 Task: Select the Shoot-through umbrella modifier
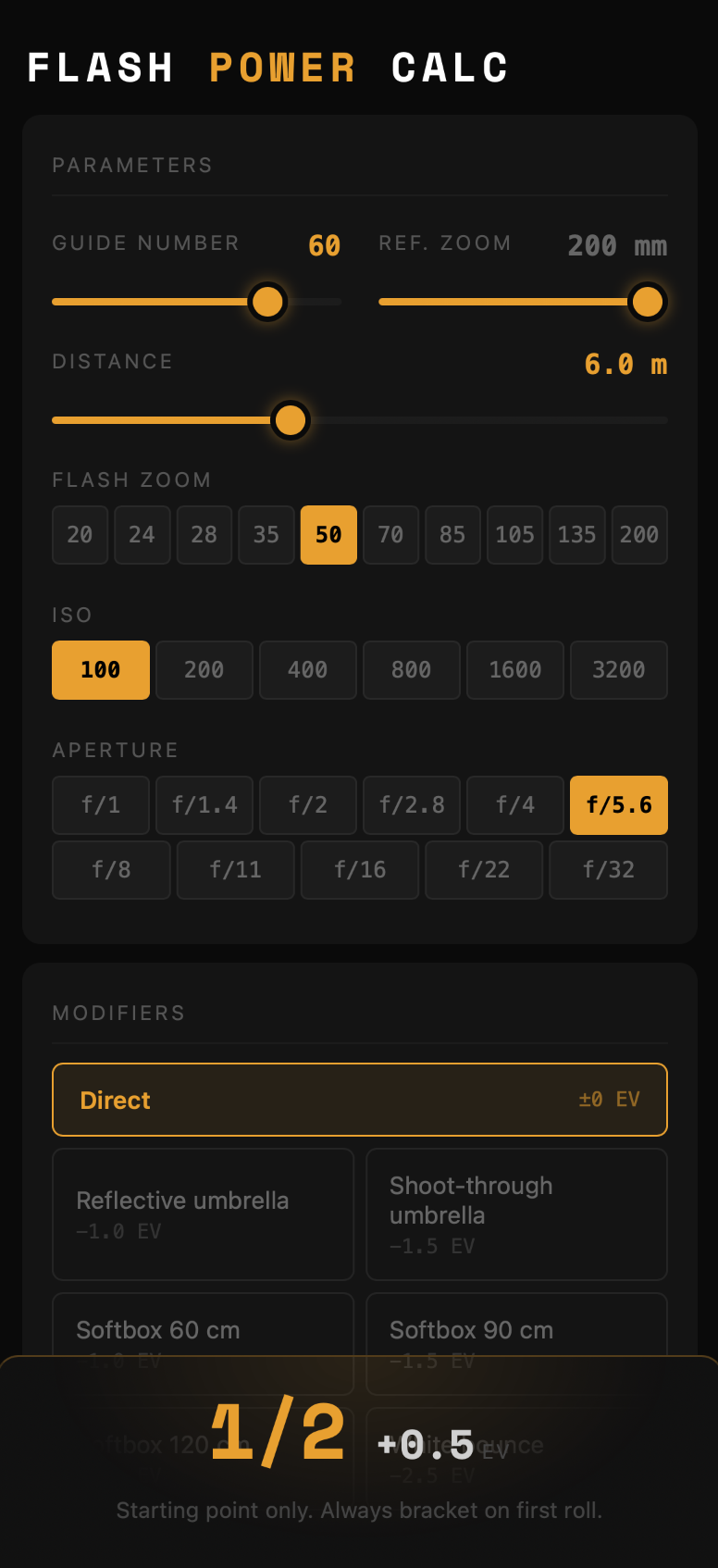click(x=516, y=1213)
